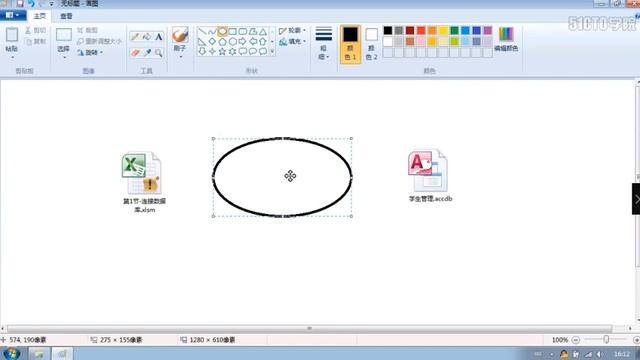Choose the Right triangle shape
The image size is (640, 360).
tap(202, 41)
